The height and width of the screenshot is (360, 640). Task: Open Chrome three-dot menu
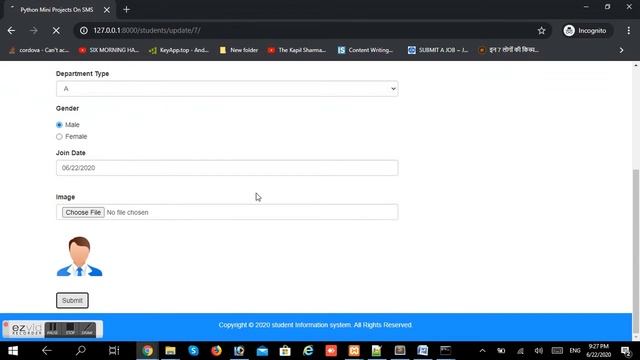click(629, 31)
